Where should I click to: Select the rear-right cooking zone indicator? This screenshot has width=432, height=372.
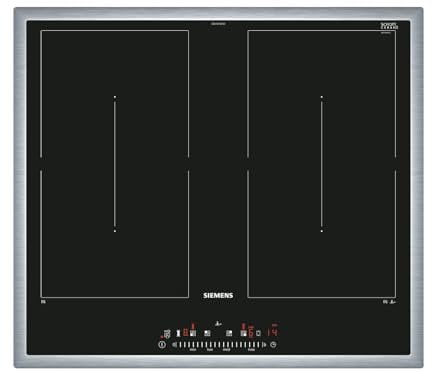pyautogui.click(x=229, y=333)
